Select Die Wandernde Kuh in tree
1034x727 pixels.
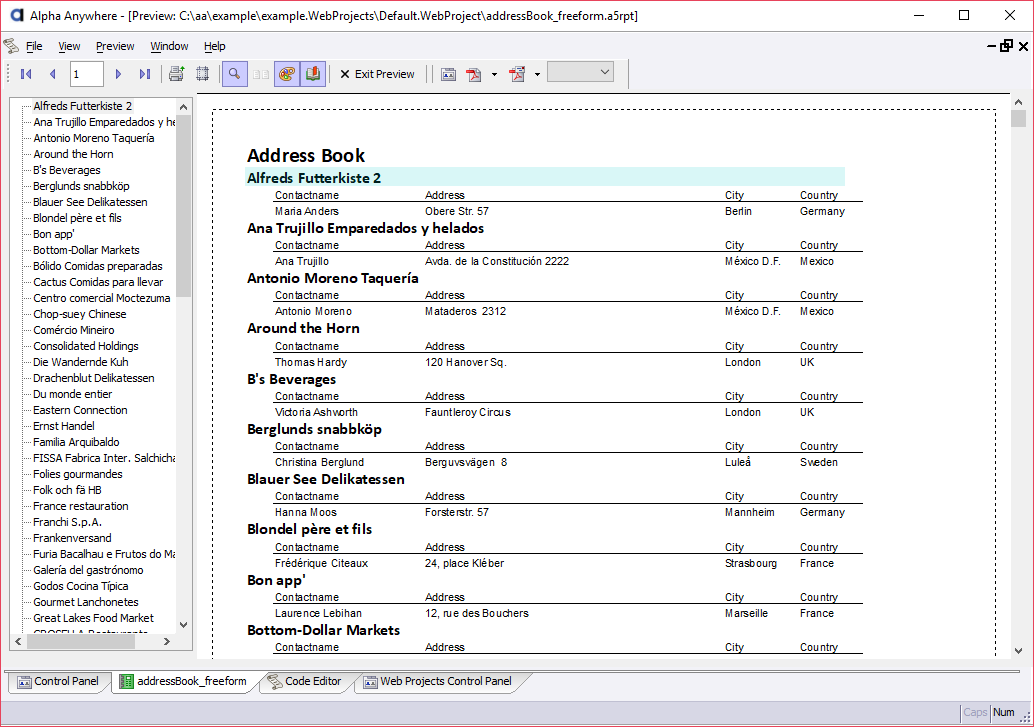(x=80, y=362)
